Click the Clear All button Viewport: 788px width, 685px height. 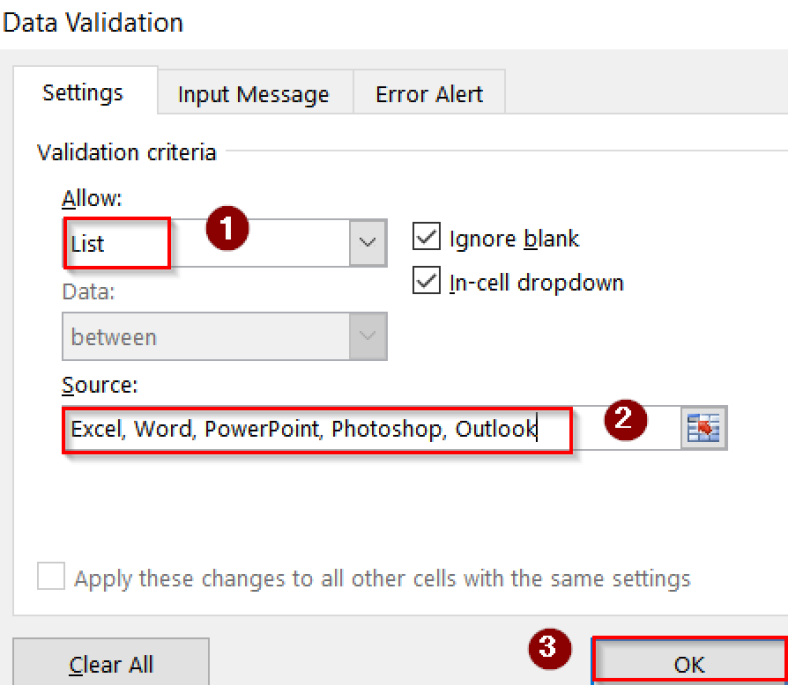click(x=111, y=663)
